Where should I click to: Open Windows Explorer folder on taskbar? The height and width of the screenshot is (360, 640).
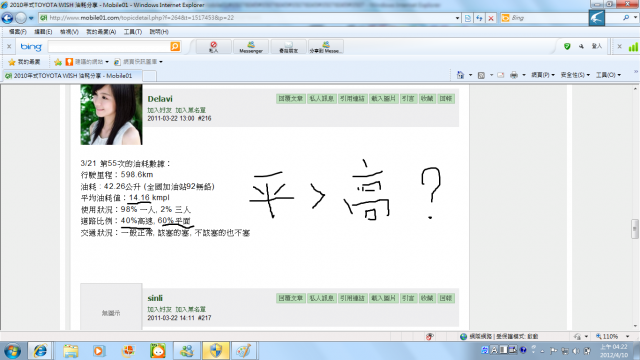71,351
